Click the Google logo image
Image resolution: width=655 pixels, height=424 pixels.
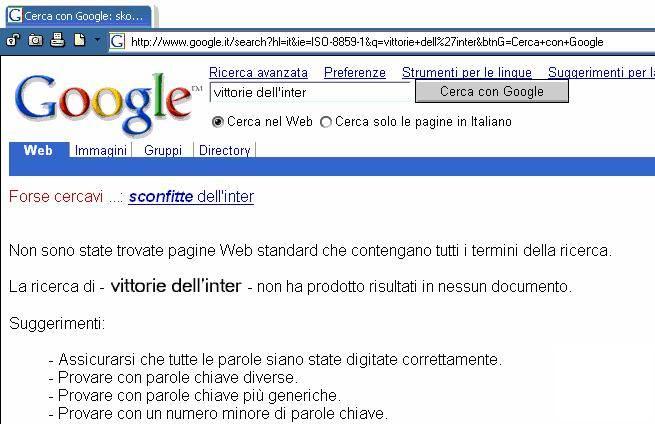[104, 104]
